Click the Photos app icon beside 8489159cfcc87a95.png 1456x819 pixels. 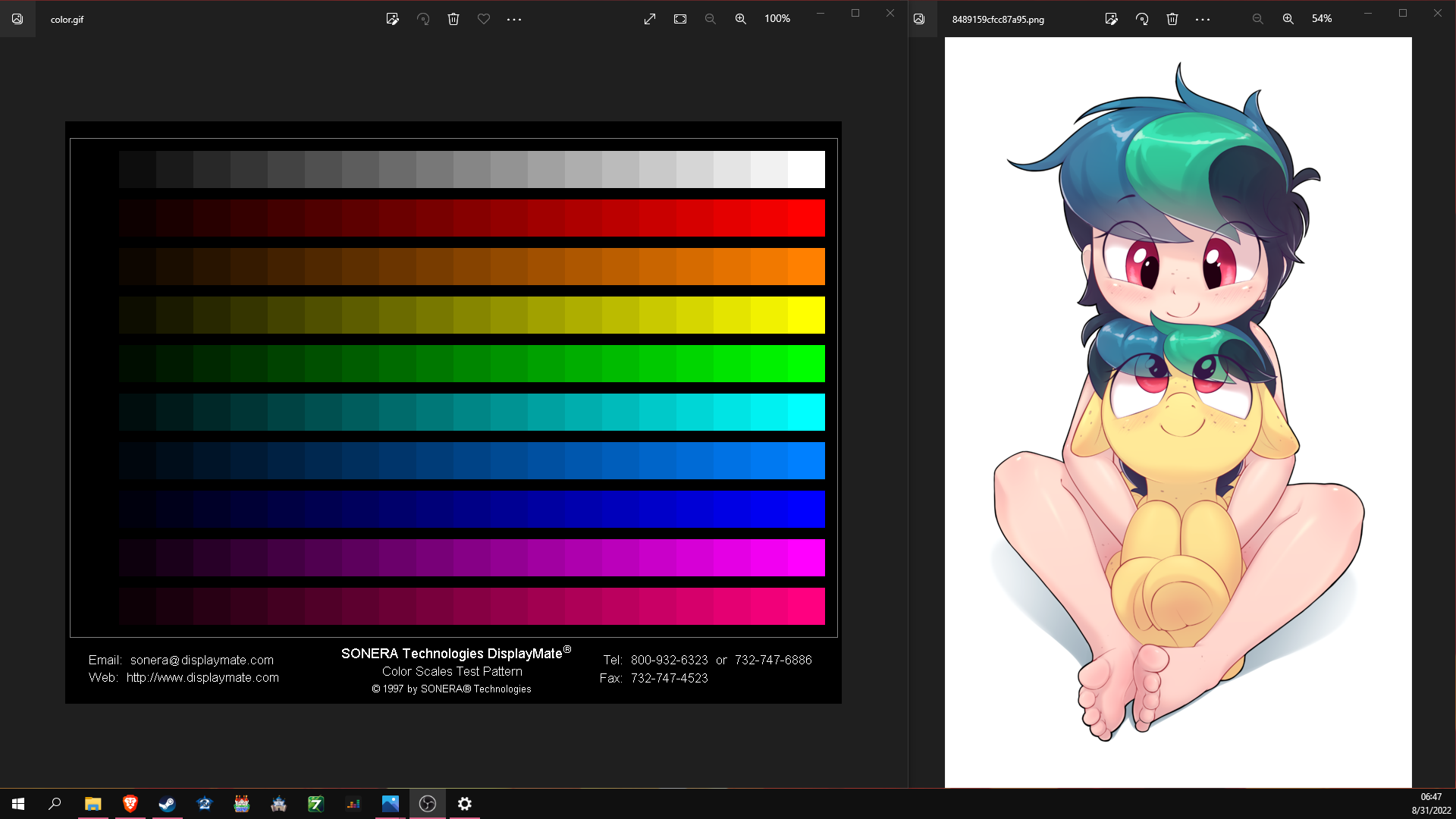click(919, 19)
